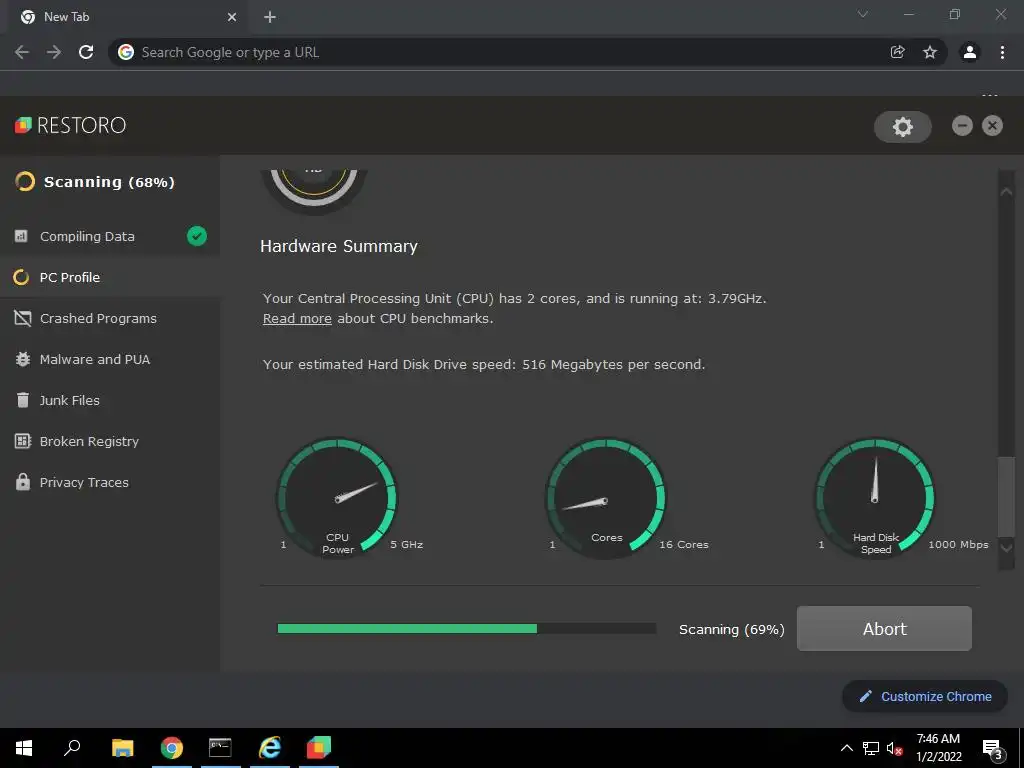Show hidden system tray icons
The height and width of the screenshot is (768, 1024).
pos(846,748)
